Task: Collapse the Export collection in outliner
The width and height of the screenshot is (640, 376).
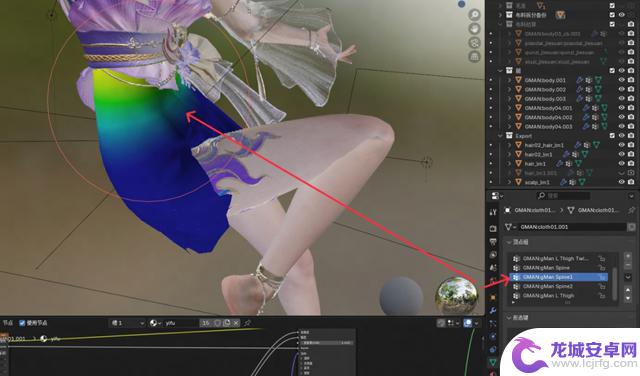Action: [500, 136]
